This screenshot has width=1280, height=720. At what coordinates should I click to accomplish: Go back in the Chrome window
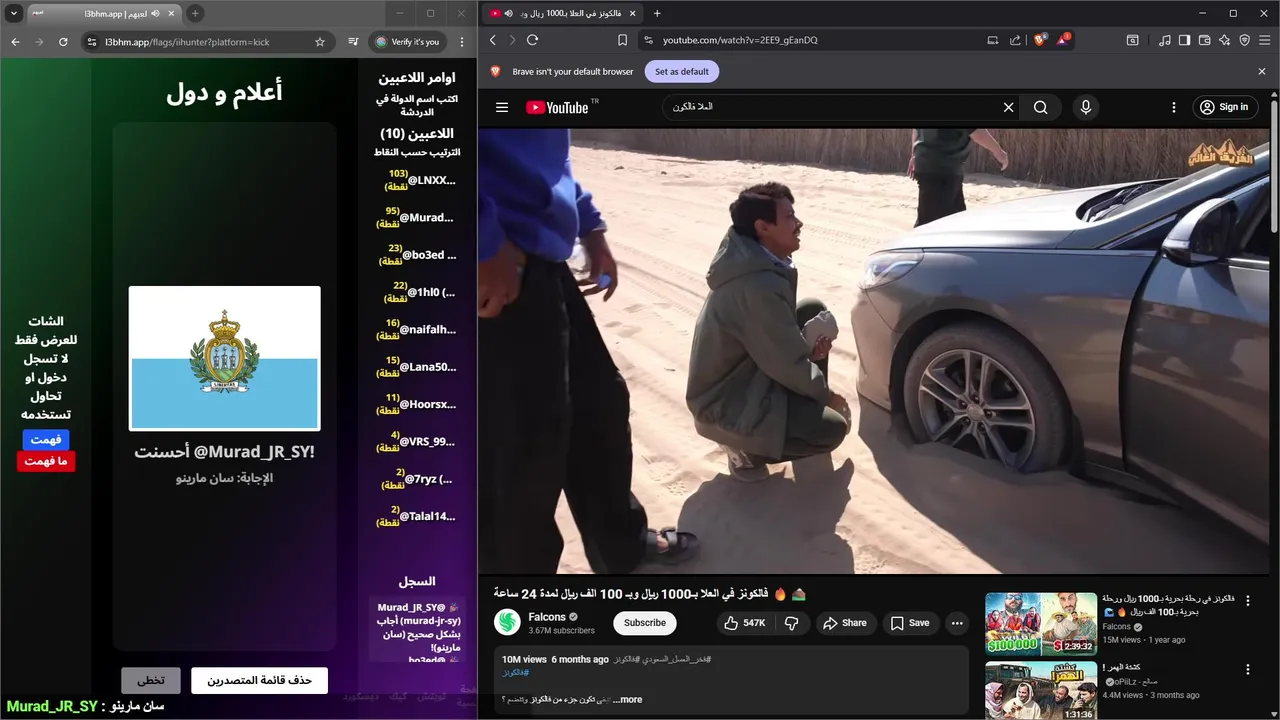click(x=15, y=42)
